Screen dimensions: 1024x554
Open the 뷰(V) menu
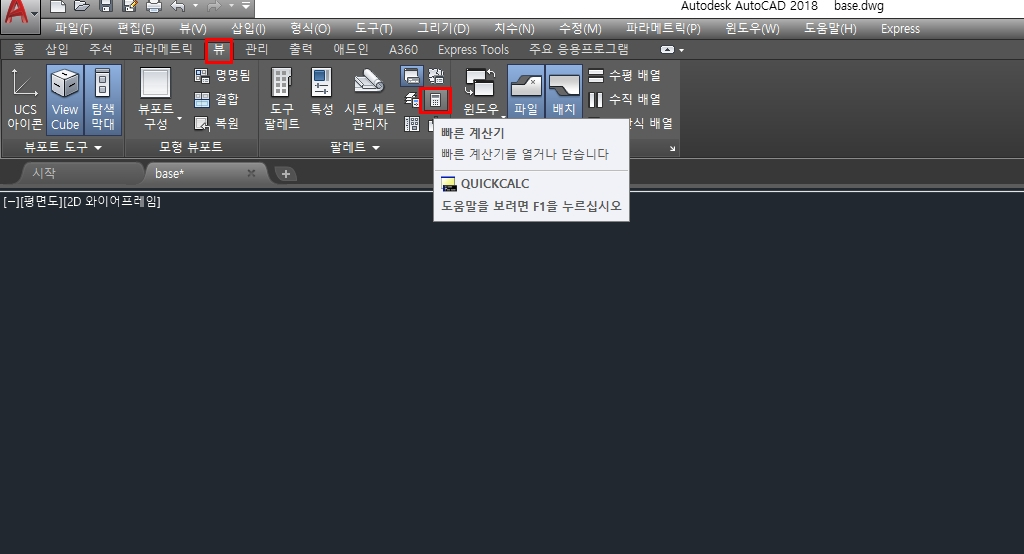pos(193,29)
